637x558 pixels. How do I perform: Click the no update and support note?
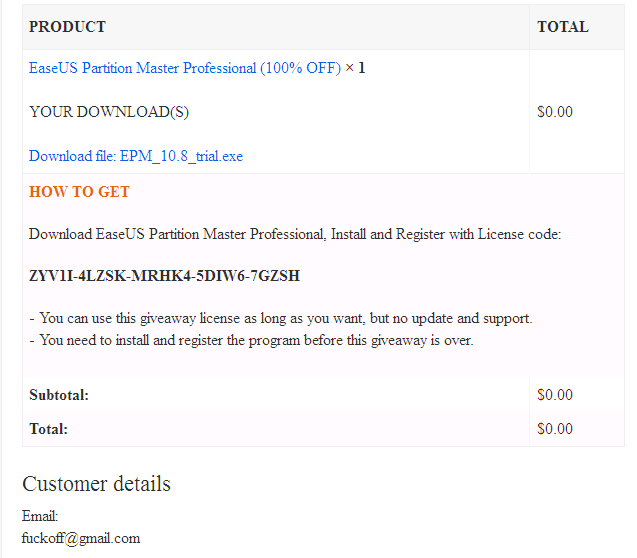tap(280, 318)
